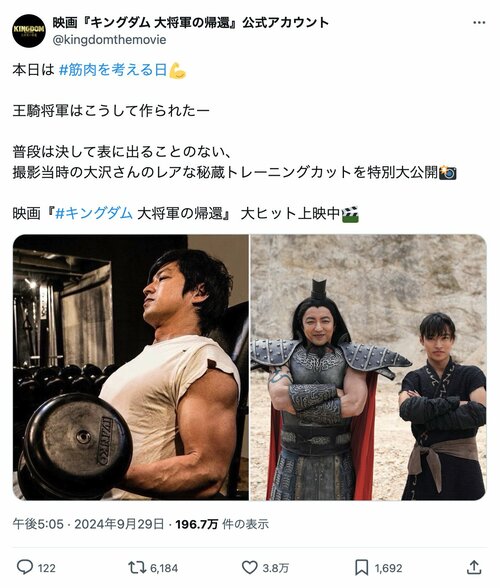The width and height of the screenshot is (500, 588).
Task: Click the 3.8万 likes count
Action: coord(276,568)
